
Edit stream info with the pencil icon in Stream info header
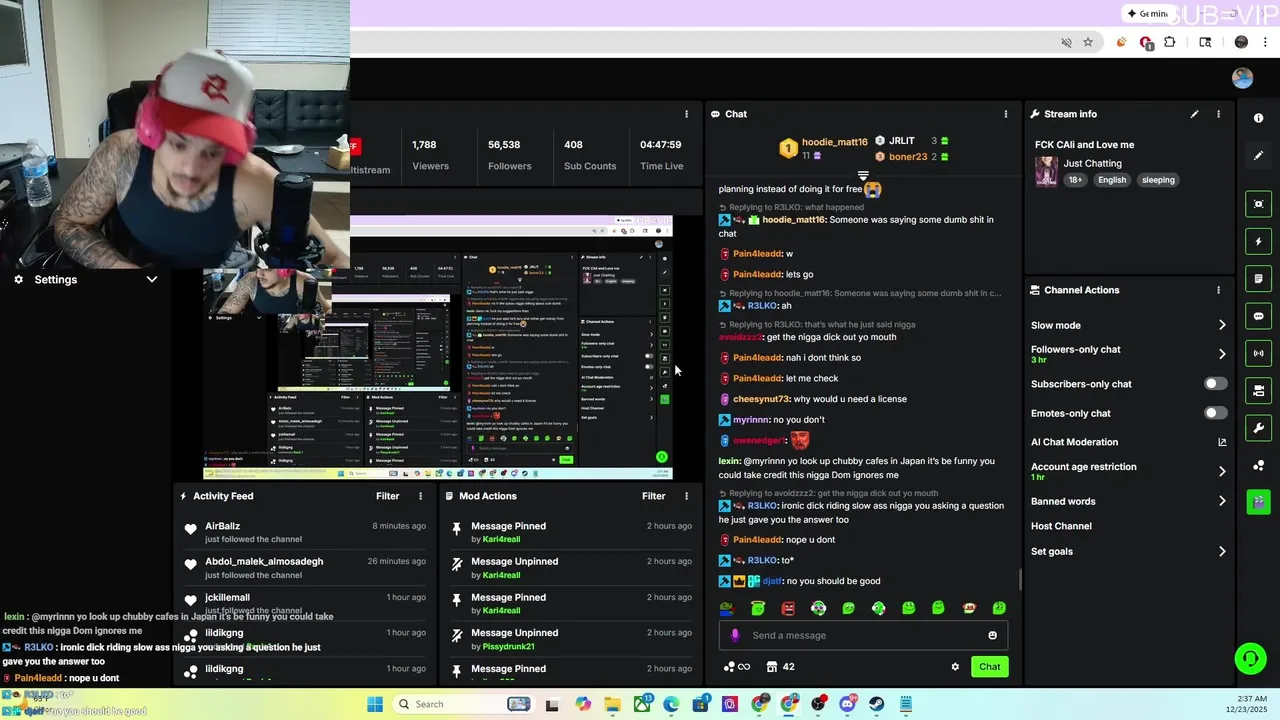coord(1194,114)
